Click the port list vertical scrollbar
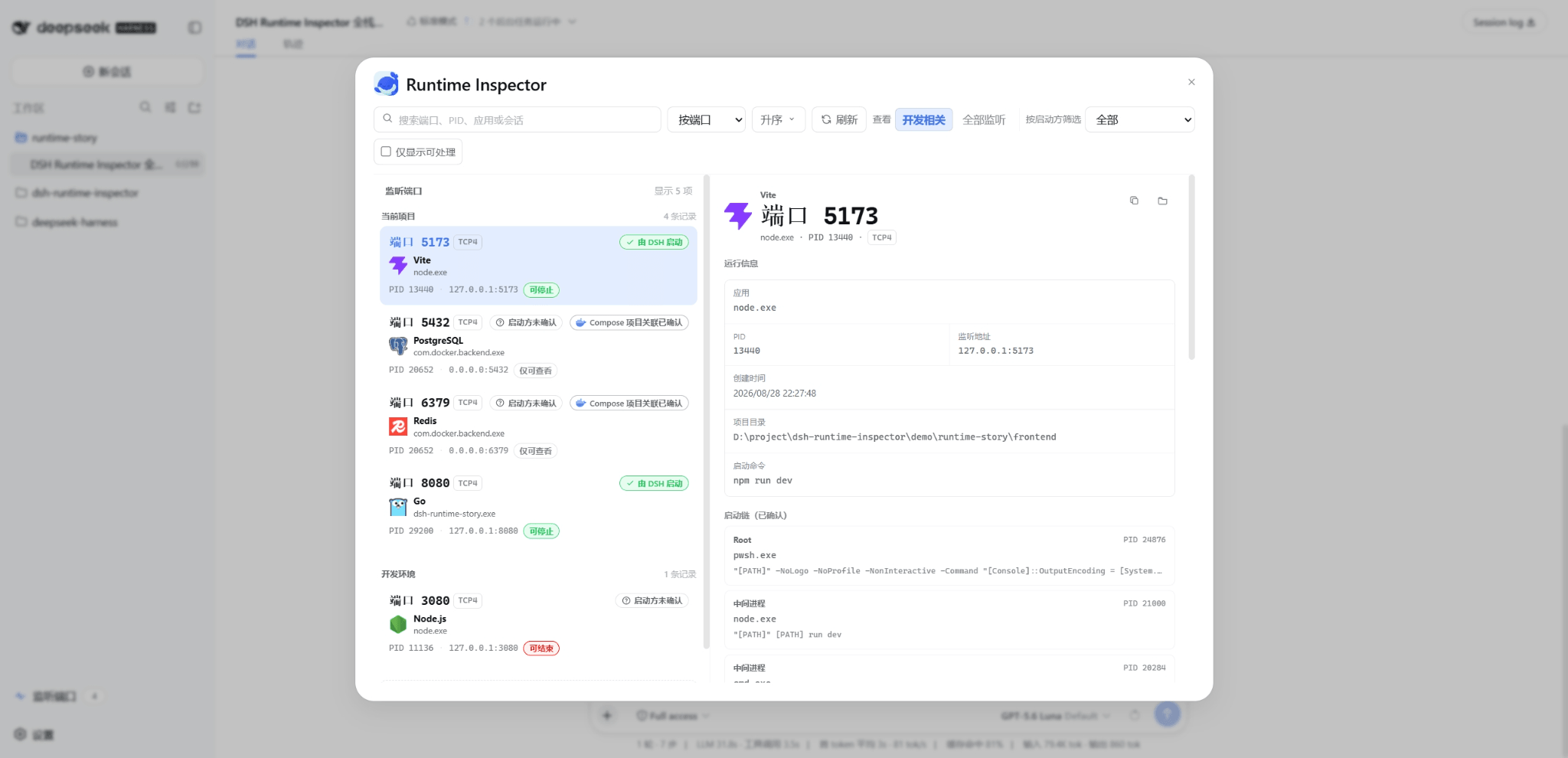Screen dimensions: 1568x758 click(707, 411)
